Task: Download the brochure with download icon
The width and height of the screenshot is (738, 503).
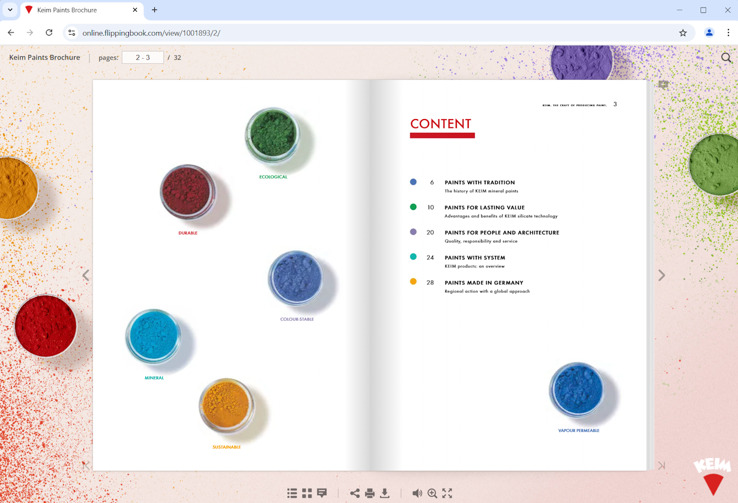Action: 385,493
